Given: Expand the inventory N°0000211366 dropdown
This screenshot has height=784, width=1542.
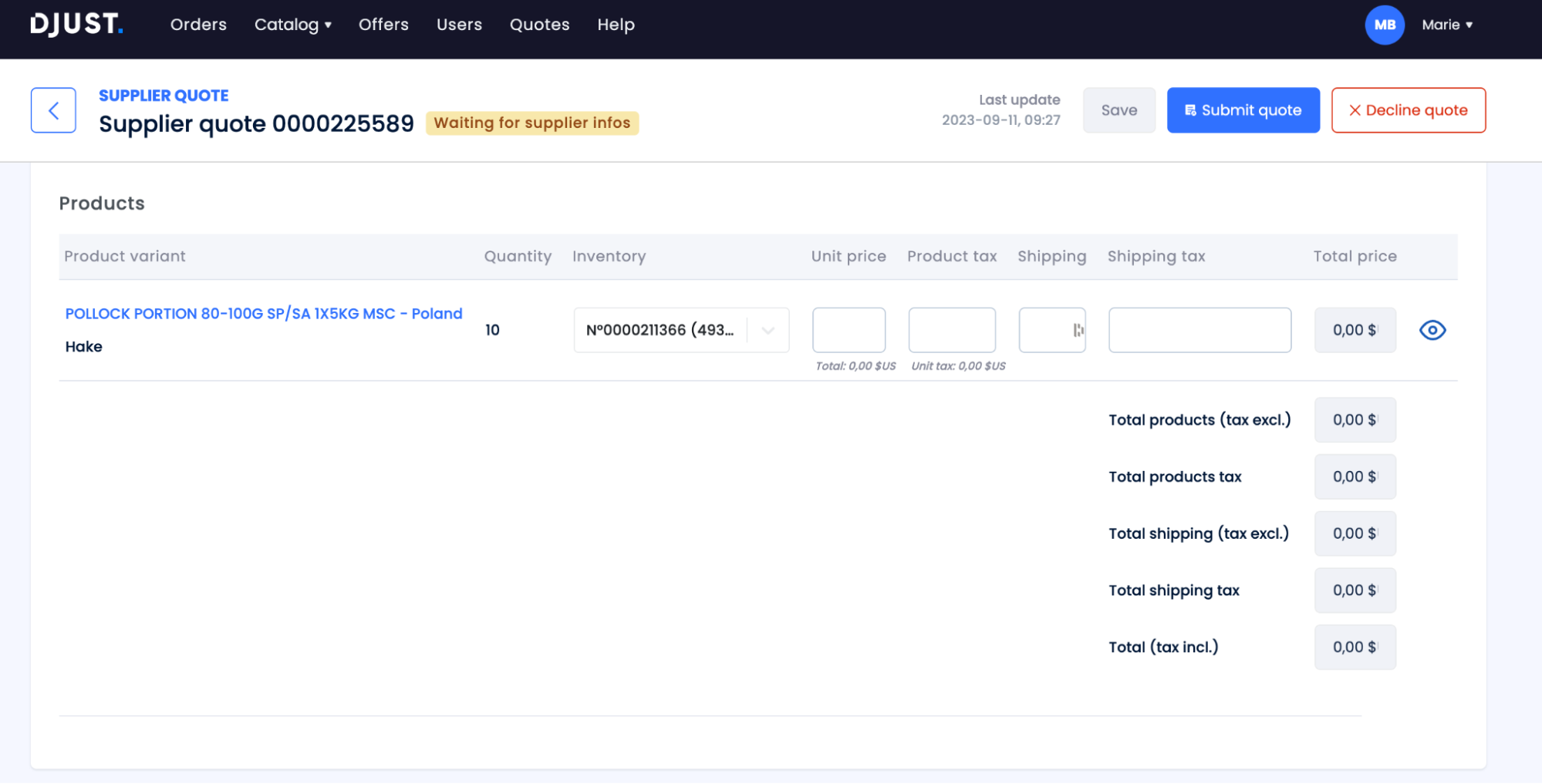Looking at the screenshot, I should [x=768, y=330].
